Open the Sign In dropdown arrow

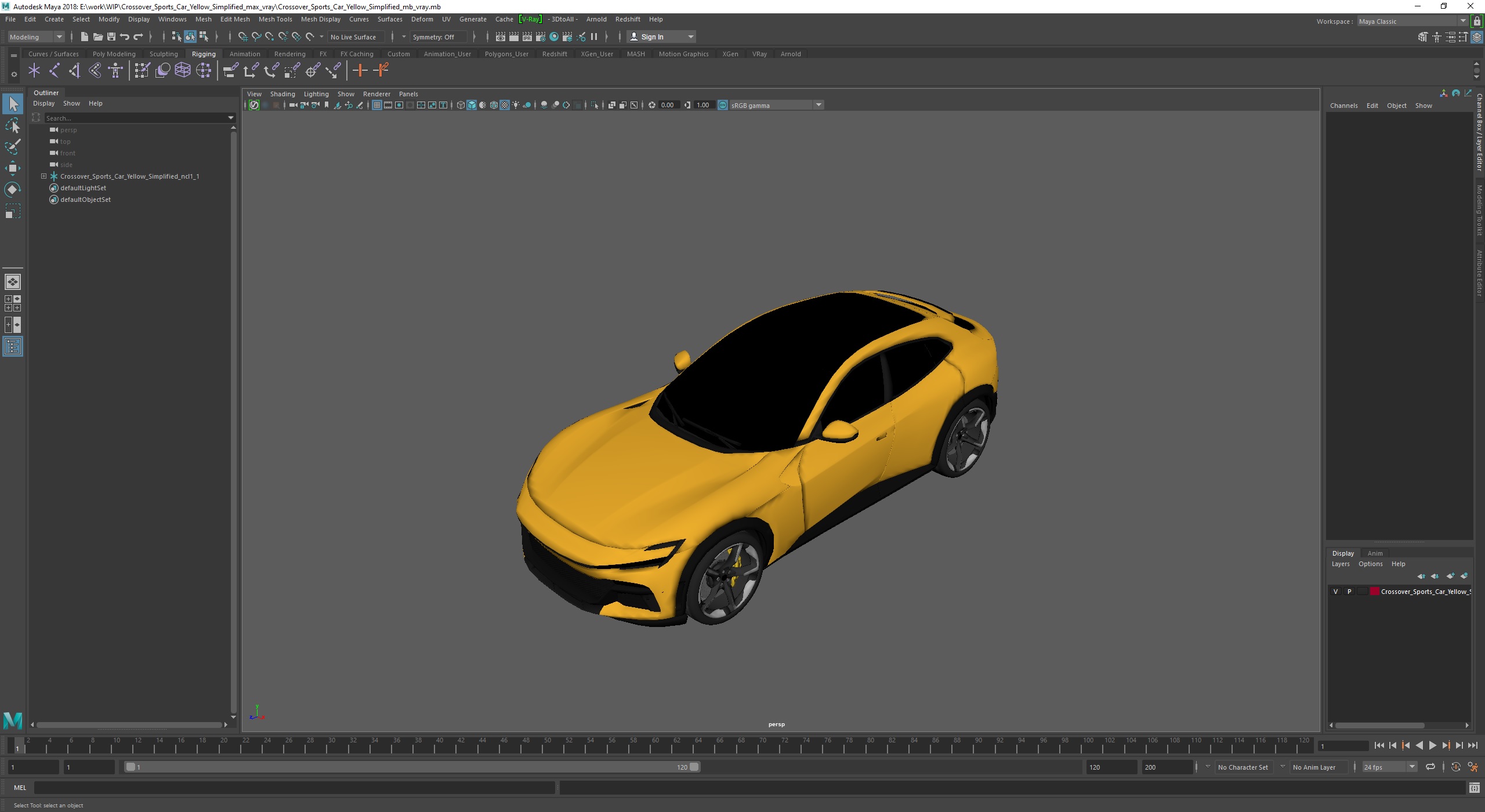[x=690, y=37]
